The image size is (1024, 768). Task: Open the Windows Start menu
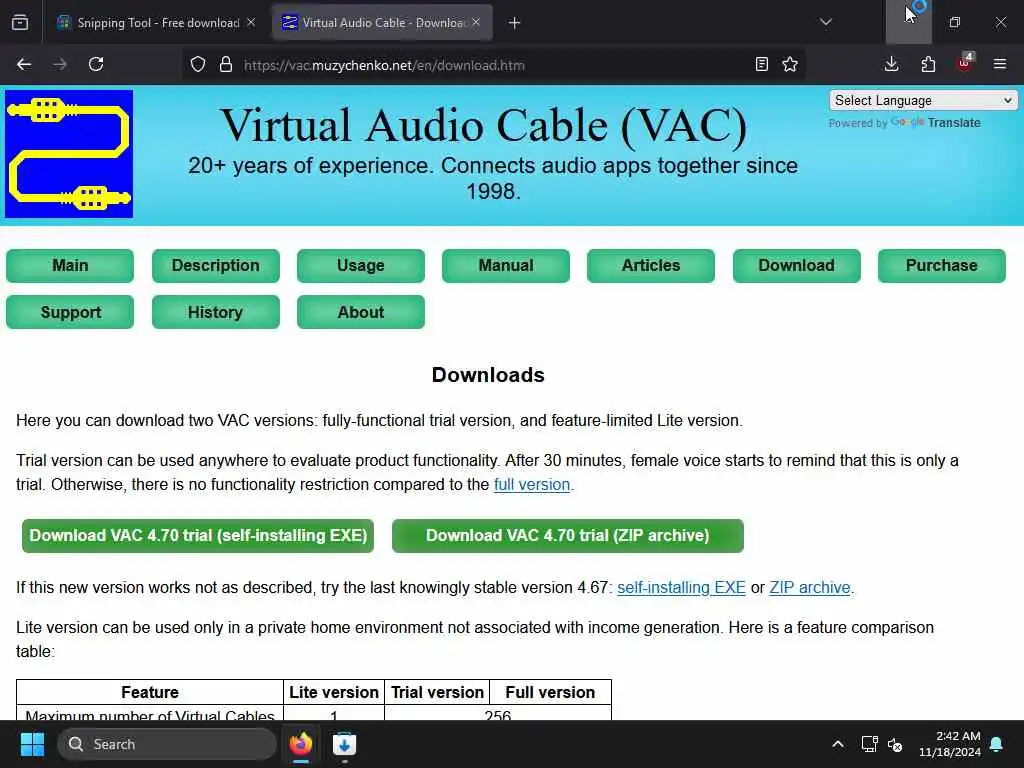[x=32, y=744]
